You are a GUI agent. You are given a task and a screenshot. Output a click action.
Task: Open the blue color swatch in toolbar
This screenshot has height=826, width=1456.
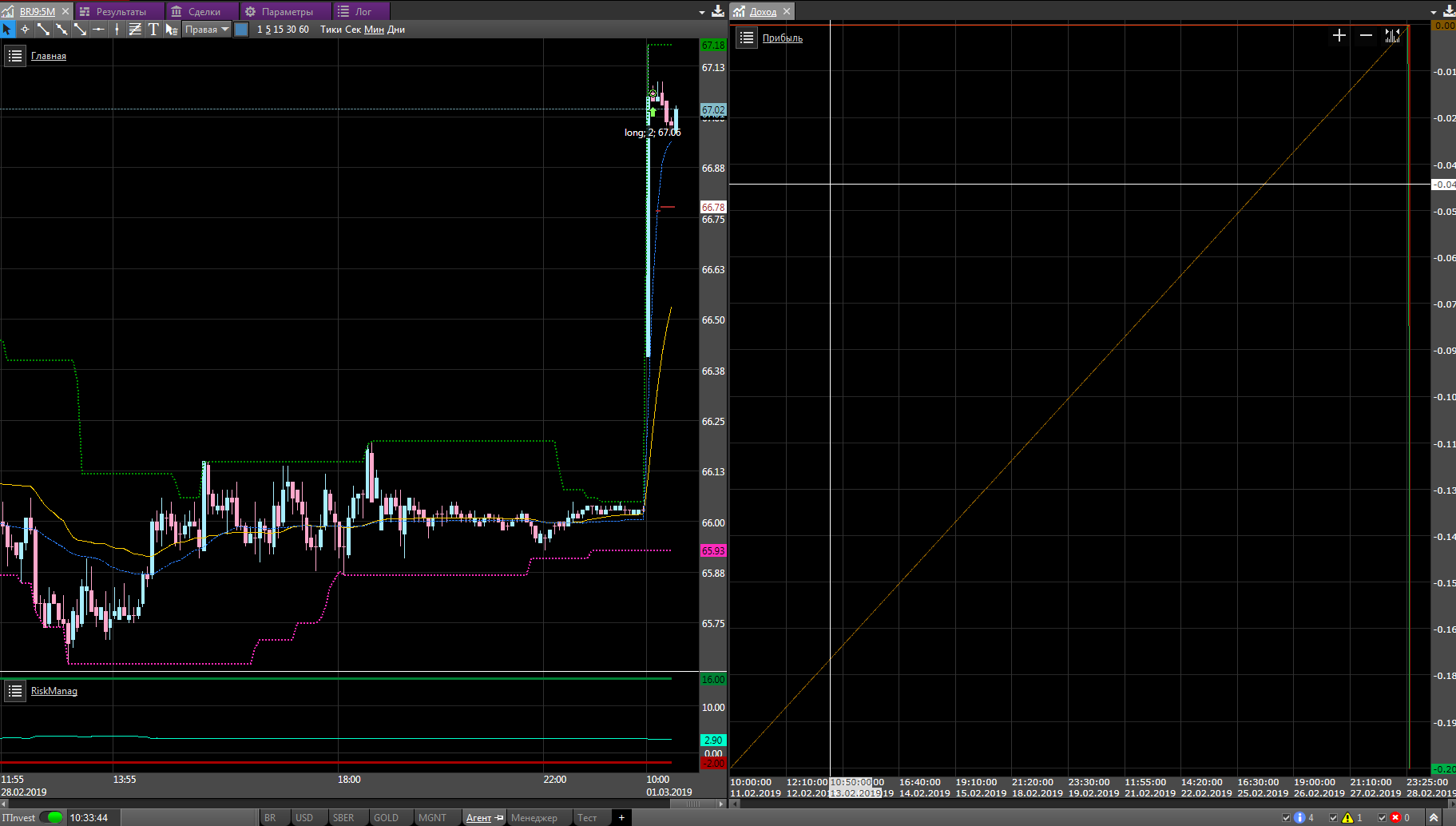pos(241,30)
